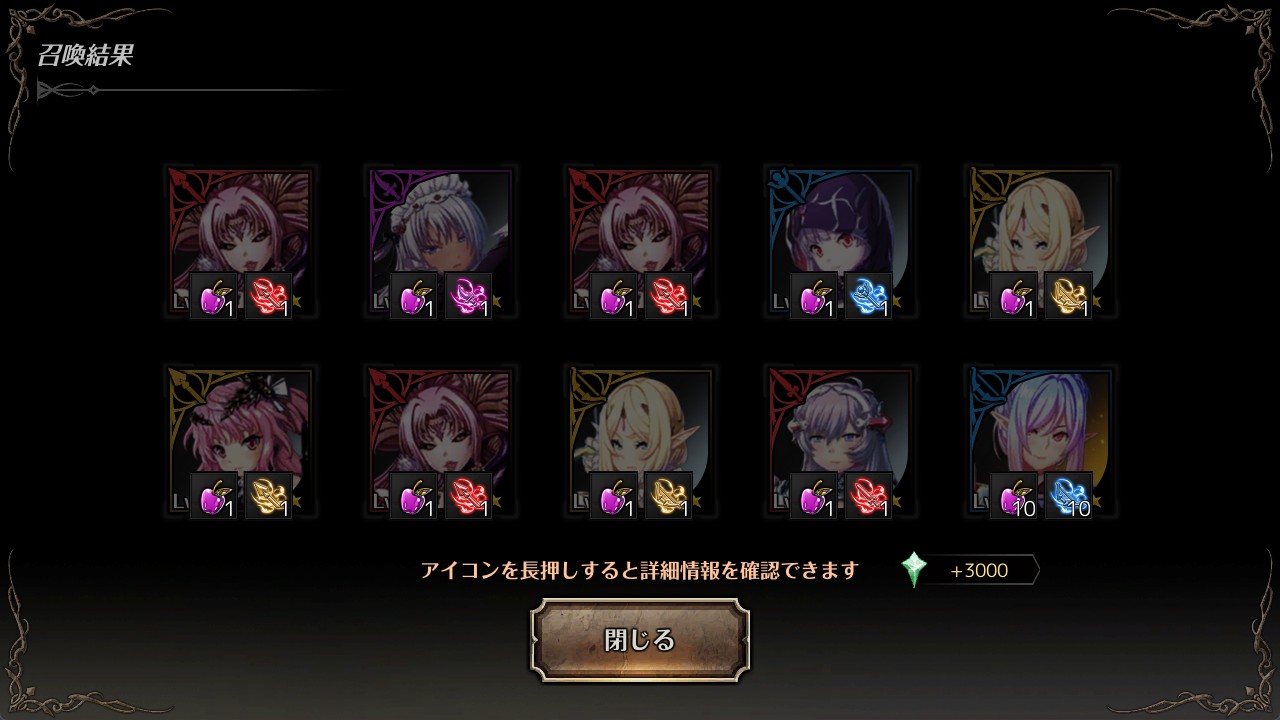
Task: Select the first pink-haired card in top row
Action: pos(240,241)
